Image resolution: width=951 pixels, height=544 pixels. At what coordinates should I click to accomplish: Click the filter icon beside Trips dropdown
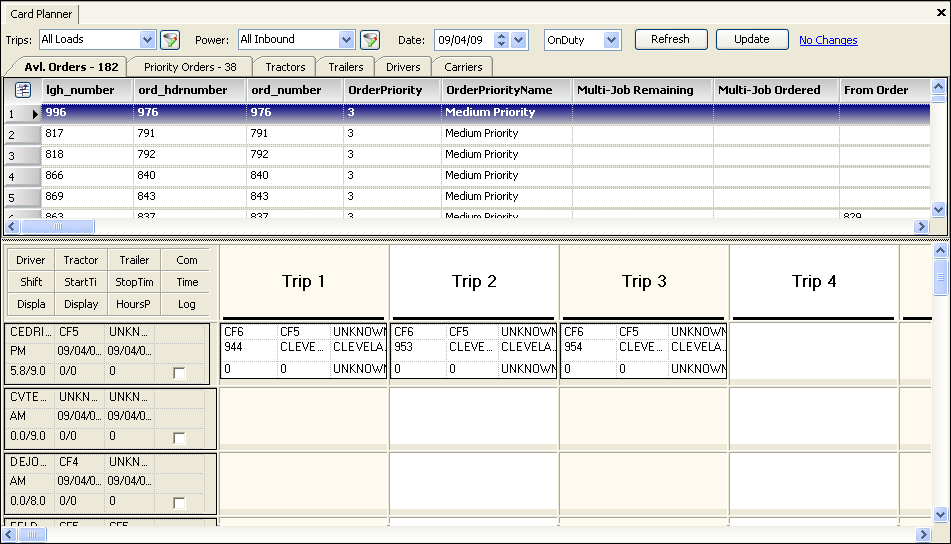click(170, 40)
